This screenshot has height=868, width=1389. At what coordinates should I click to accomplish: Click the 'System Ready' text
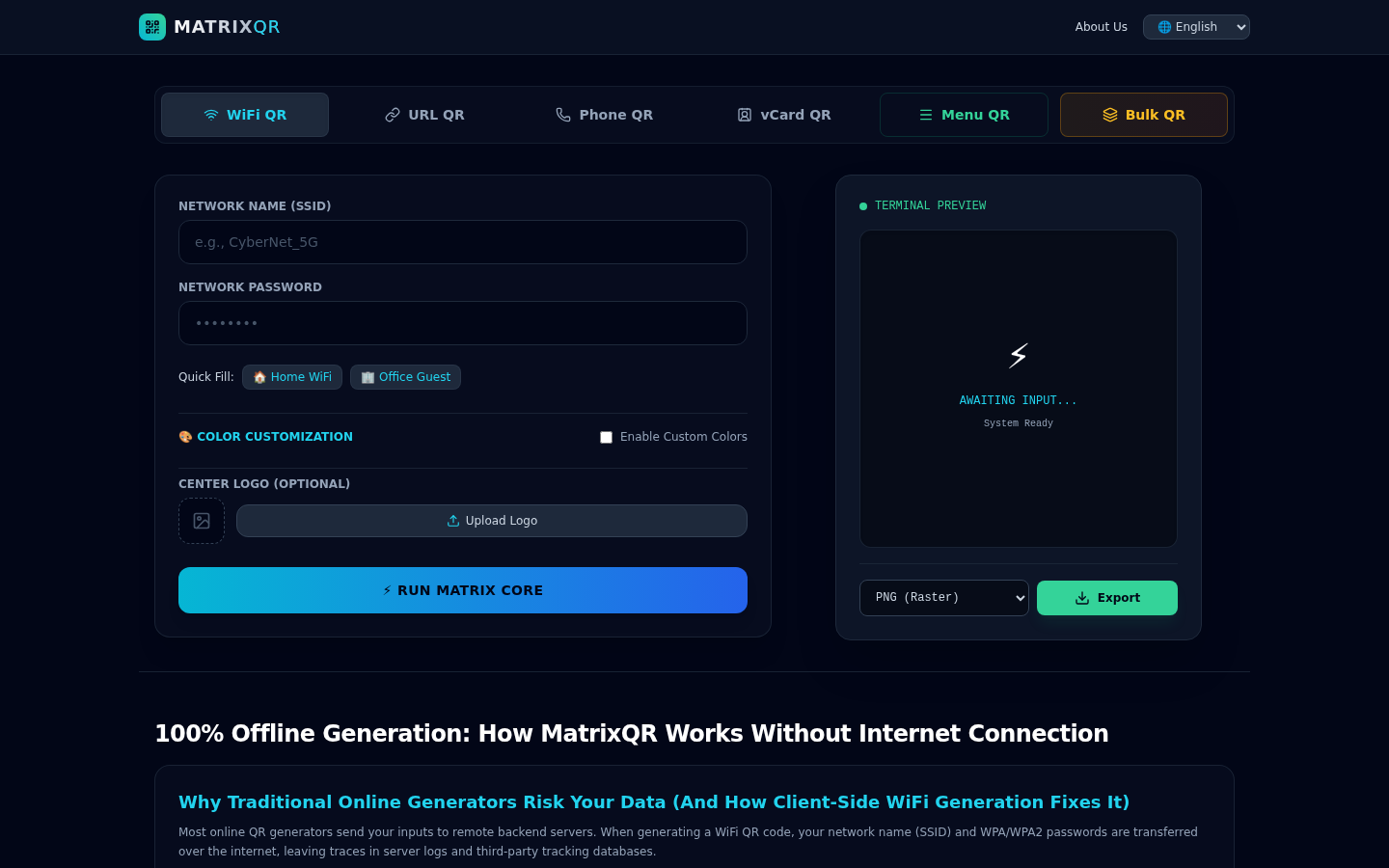click(x=1019, y=423)
